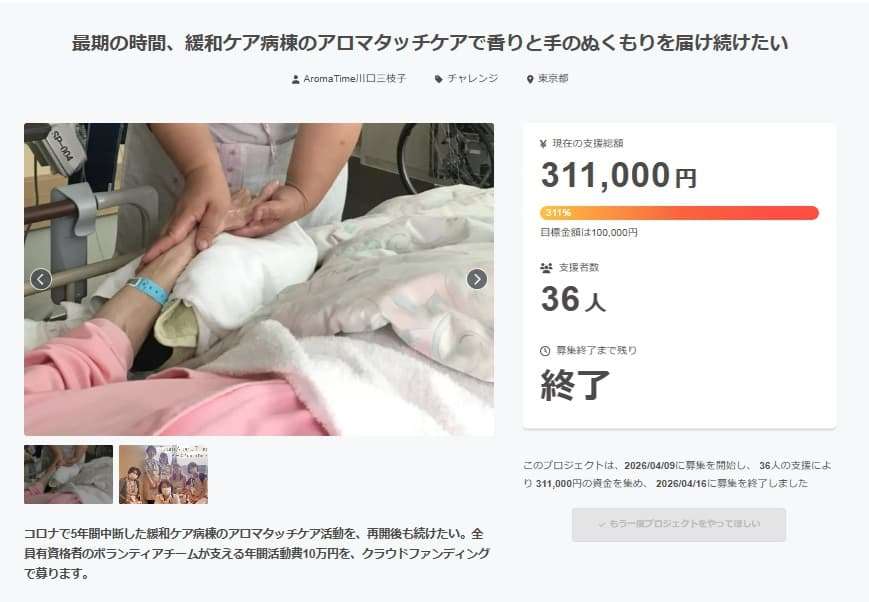Select the first hand massage thumbnail

(x=68, y=475)
